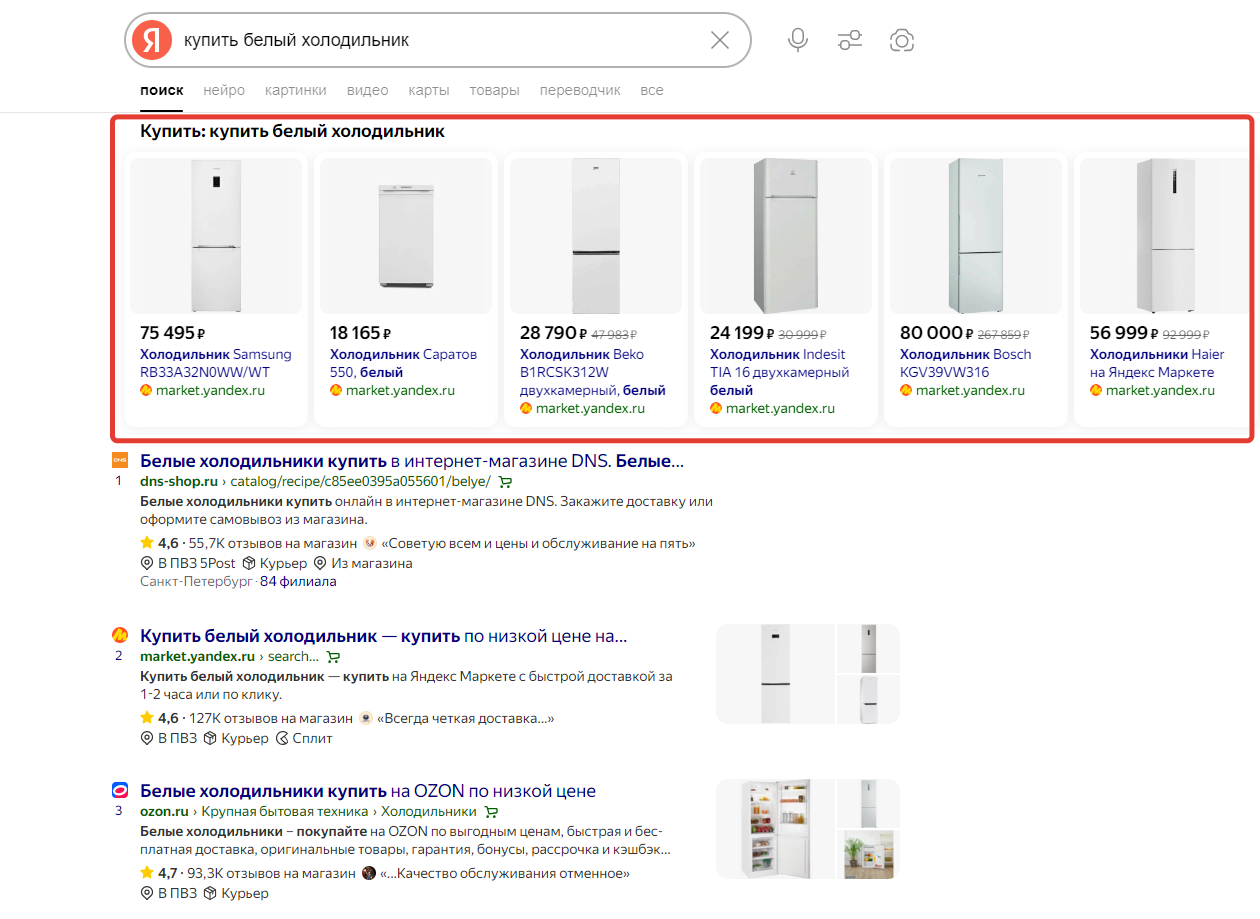Click the market icon under Саратов 550 card

tap(336, 391)
